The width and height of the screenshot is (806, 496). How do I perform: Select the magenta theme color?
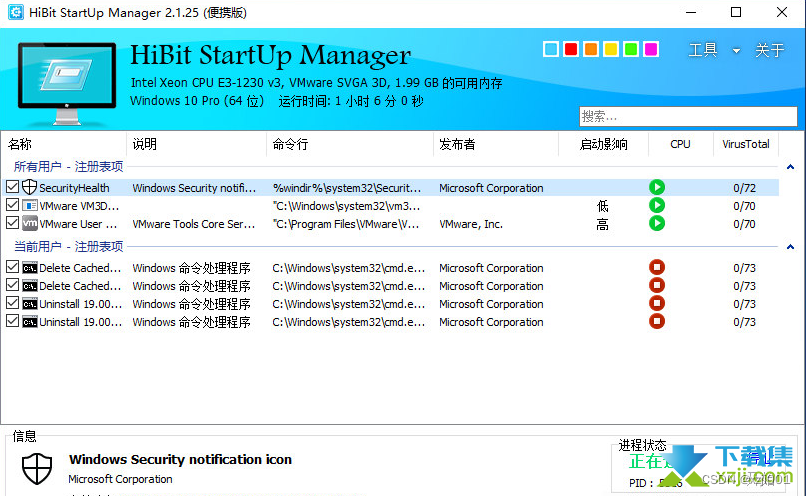coord(651,49)
